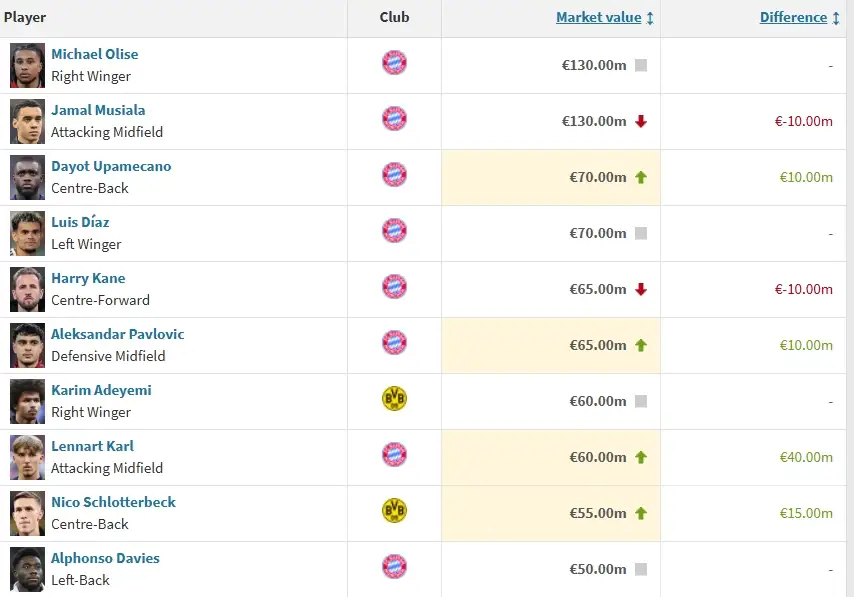Viewport: 854px width, 597px height.
Task: Click Bayern club crest in Michael Olise row
Action: pyautogui.click(x=394, y=64)
